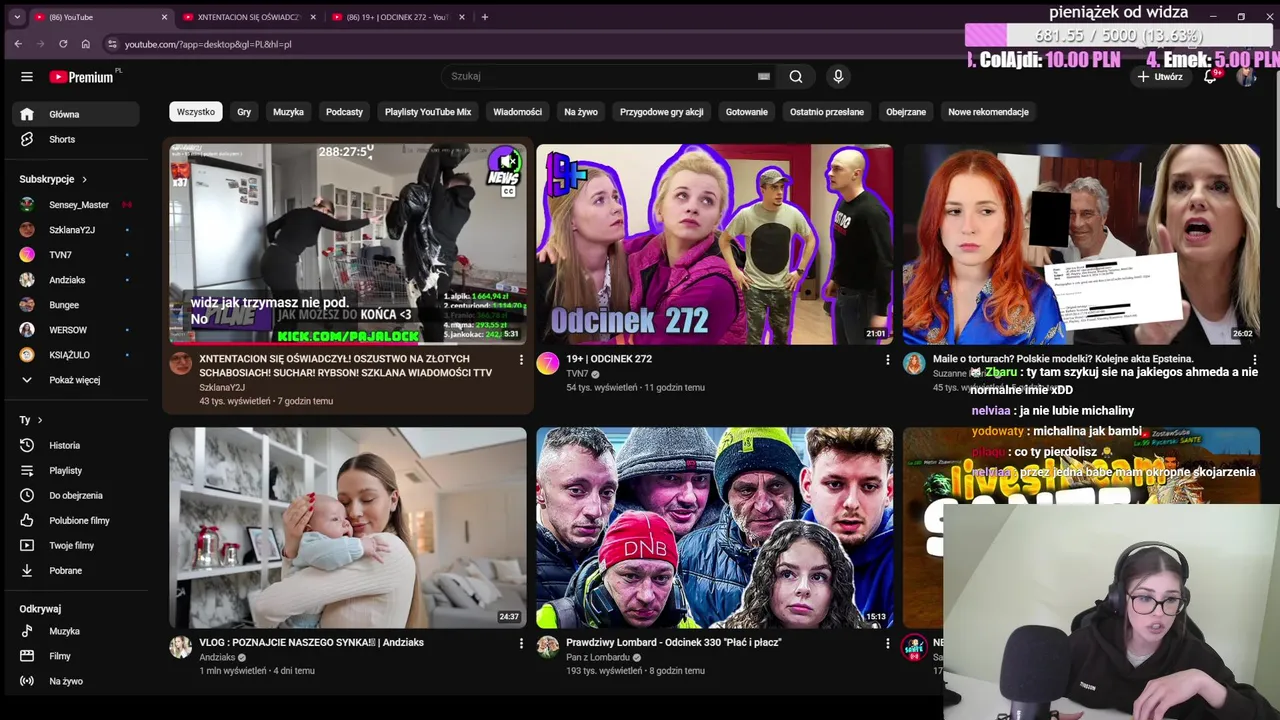Open Pobrane downloads in sidebar
1280x720 pixels.
[x=76, y=570]
